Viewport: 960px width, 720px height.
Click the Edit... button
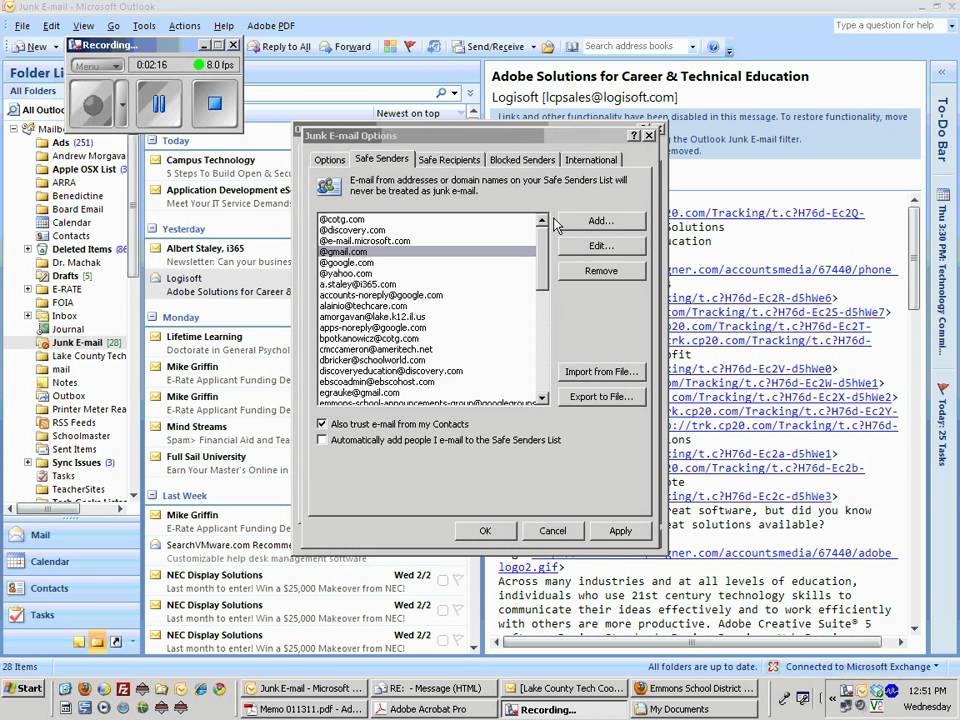click(x=601, y=246)
